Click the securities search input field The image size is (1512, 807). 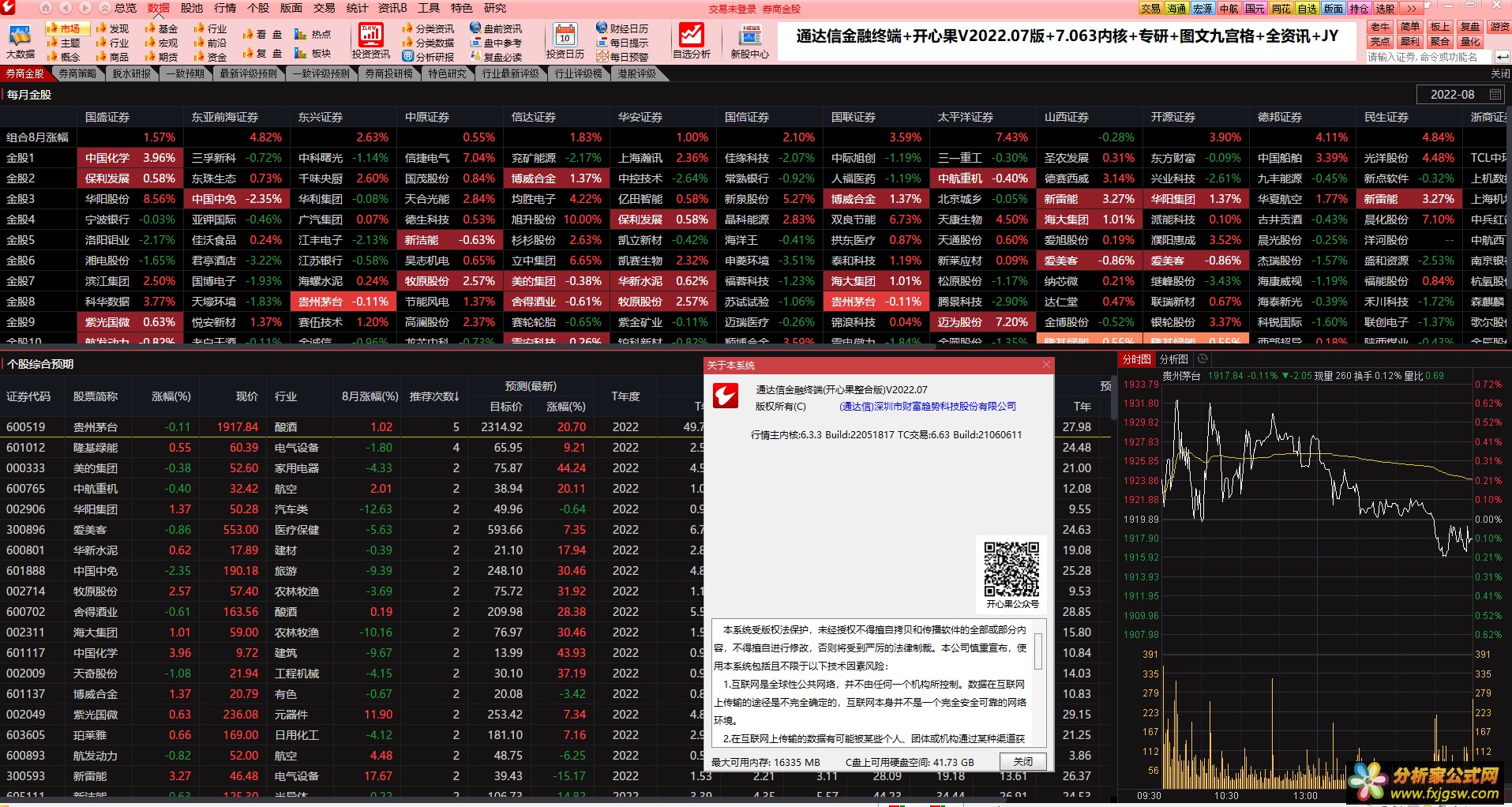pyautogui.click(x=1428, y=57)
